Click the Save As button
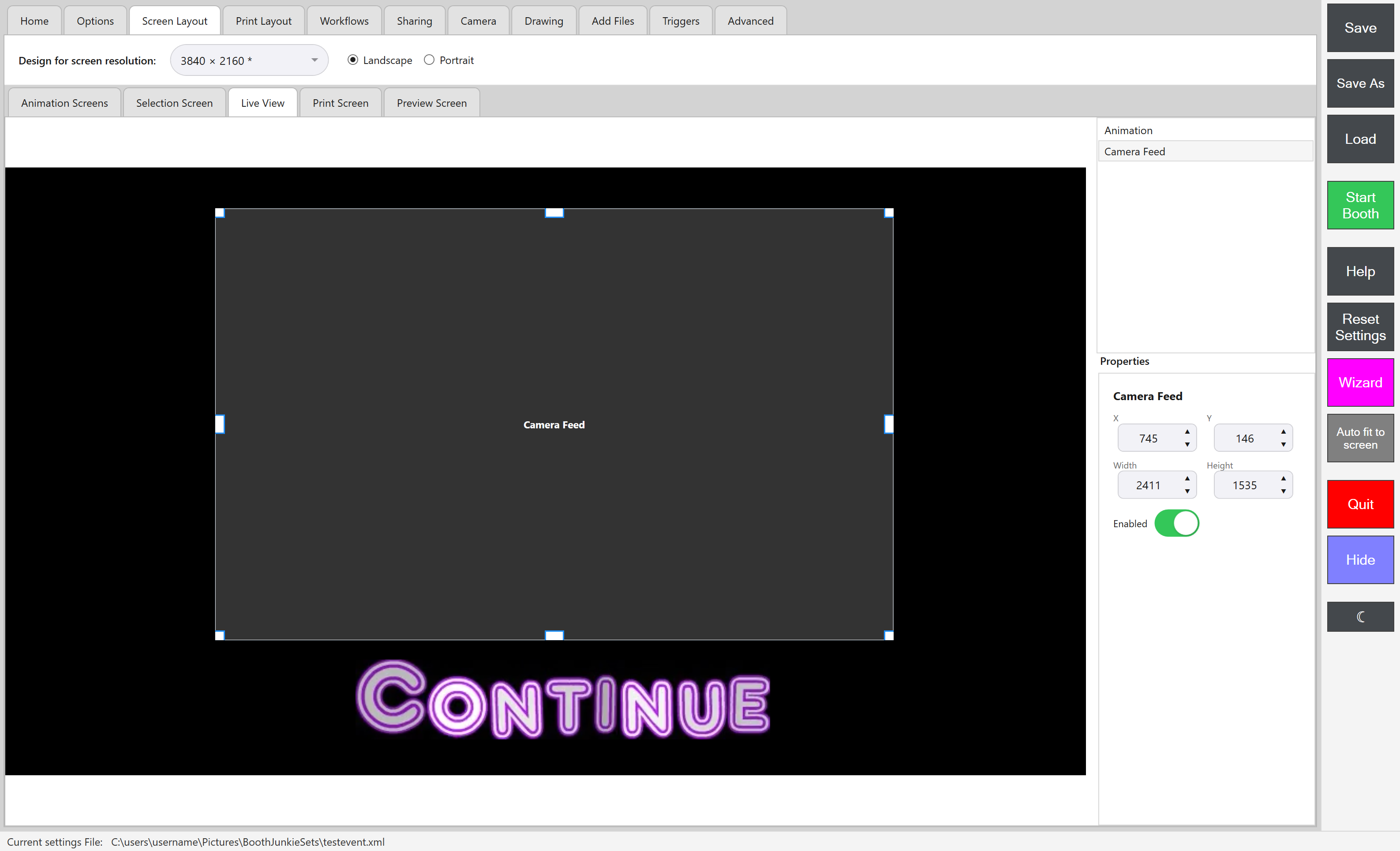The height and width of the screenshot is (851, 1400). [1360, 83]
